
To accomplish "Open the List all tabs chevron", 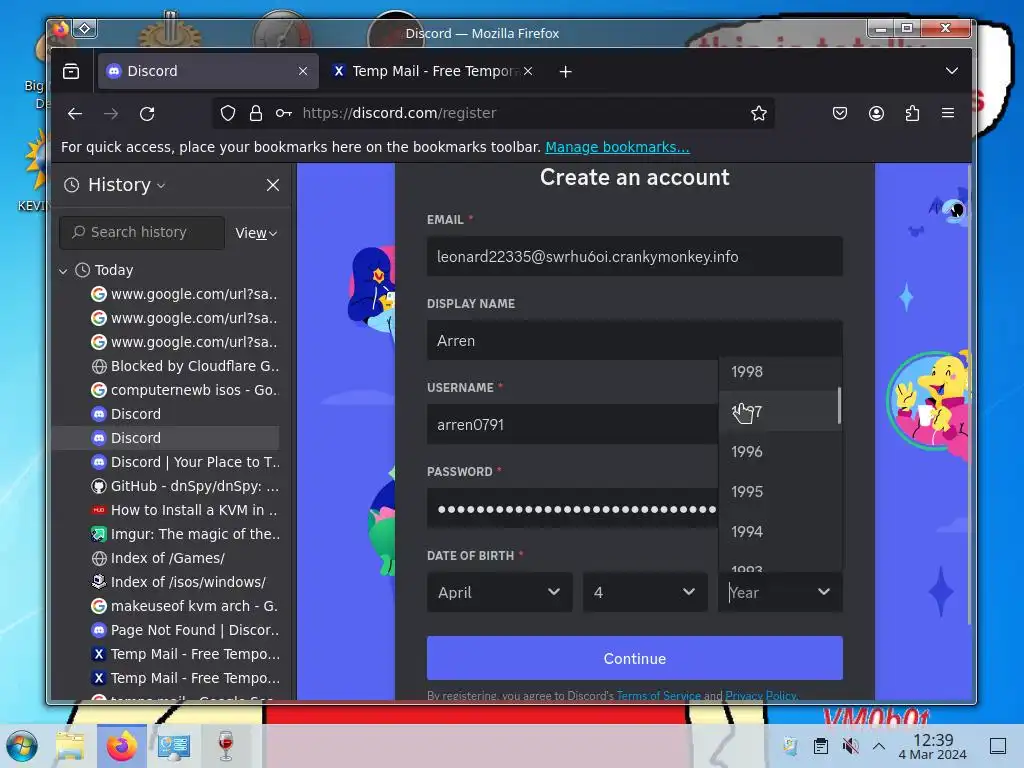I will [952, 71].
